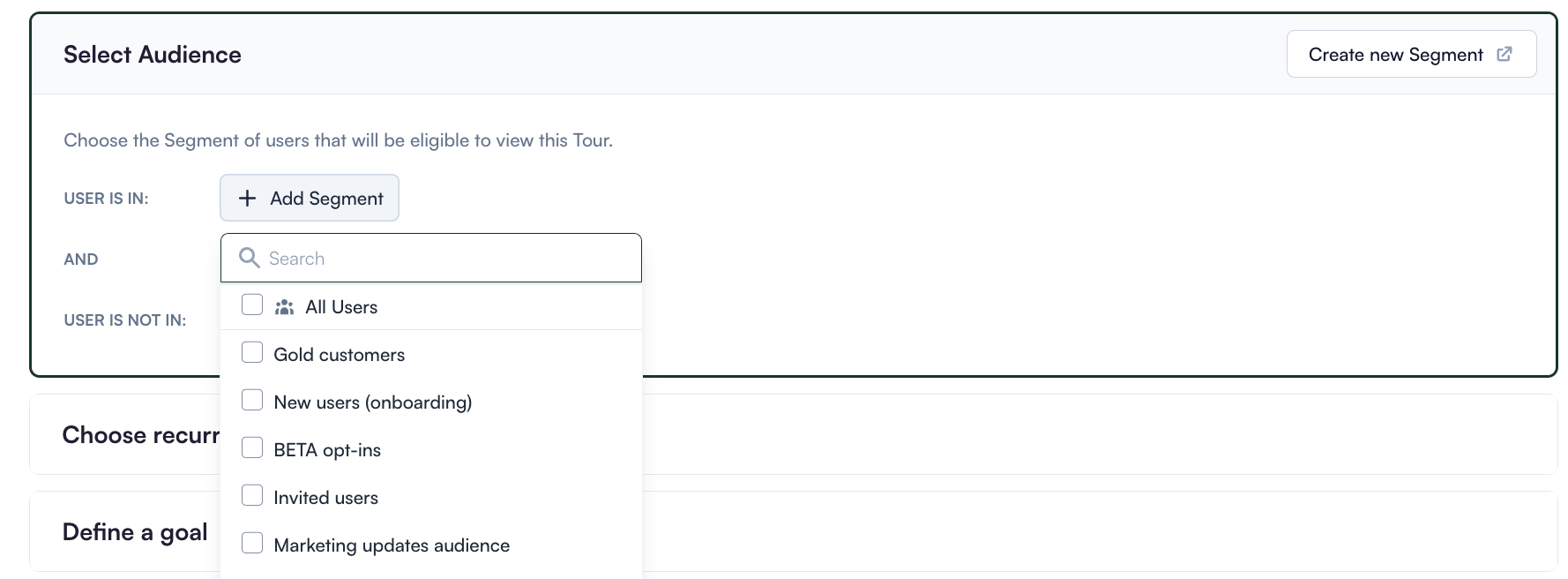The height and width of the screenshot is (579, 1568).
Task: Click the people group icon next to All Users
Action: pos(284,307)
